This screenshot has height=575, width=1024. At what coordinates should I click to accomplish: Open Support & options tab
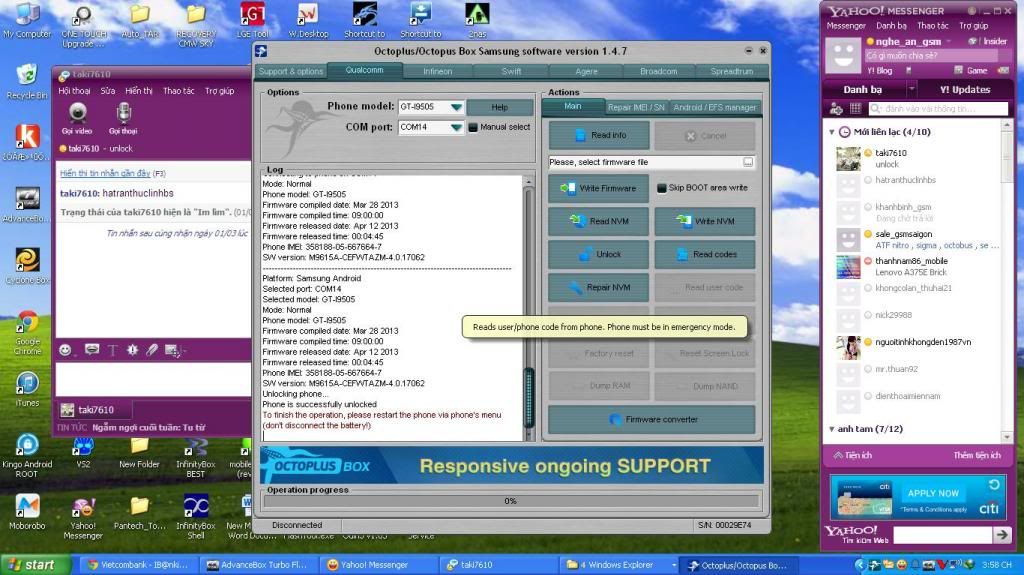[x=291, y=71]
